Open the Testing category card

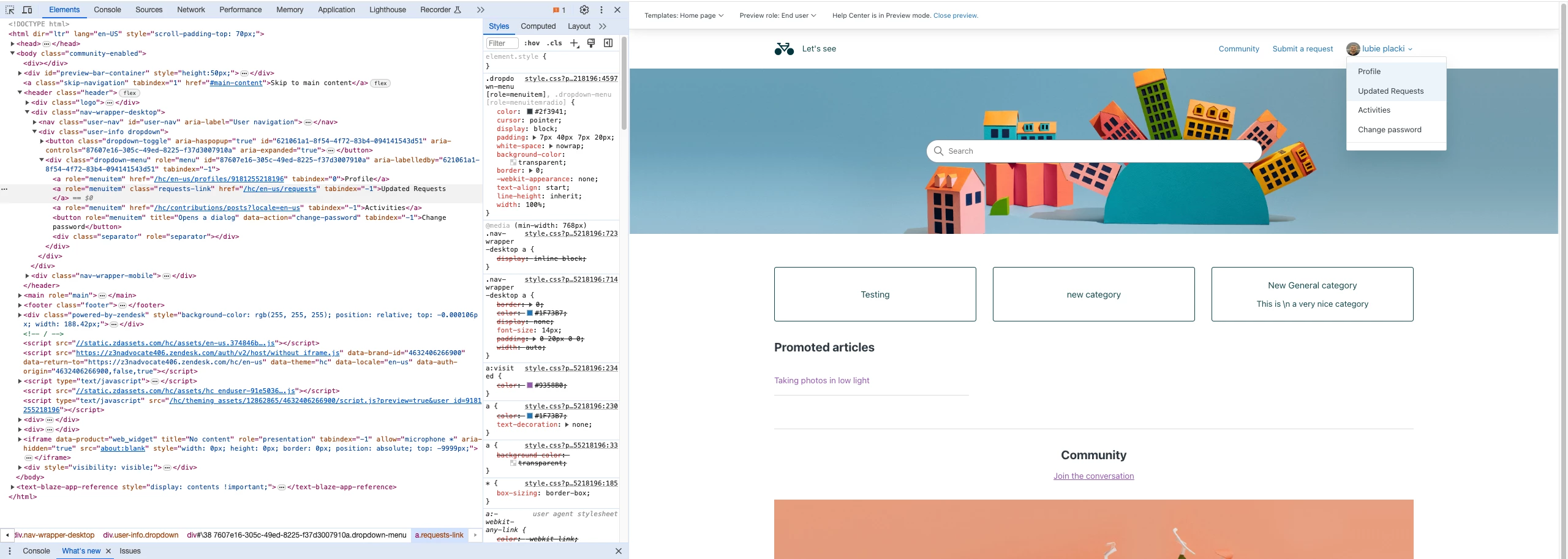pyautogui.click(x=875, y=295)
